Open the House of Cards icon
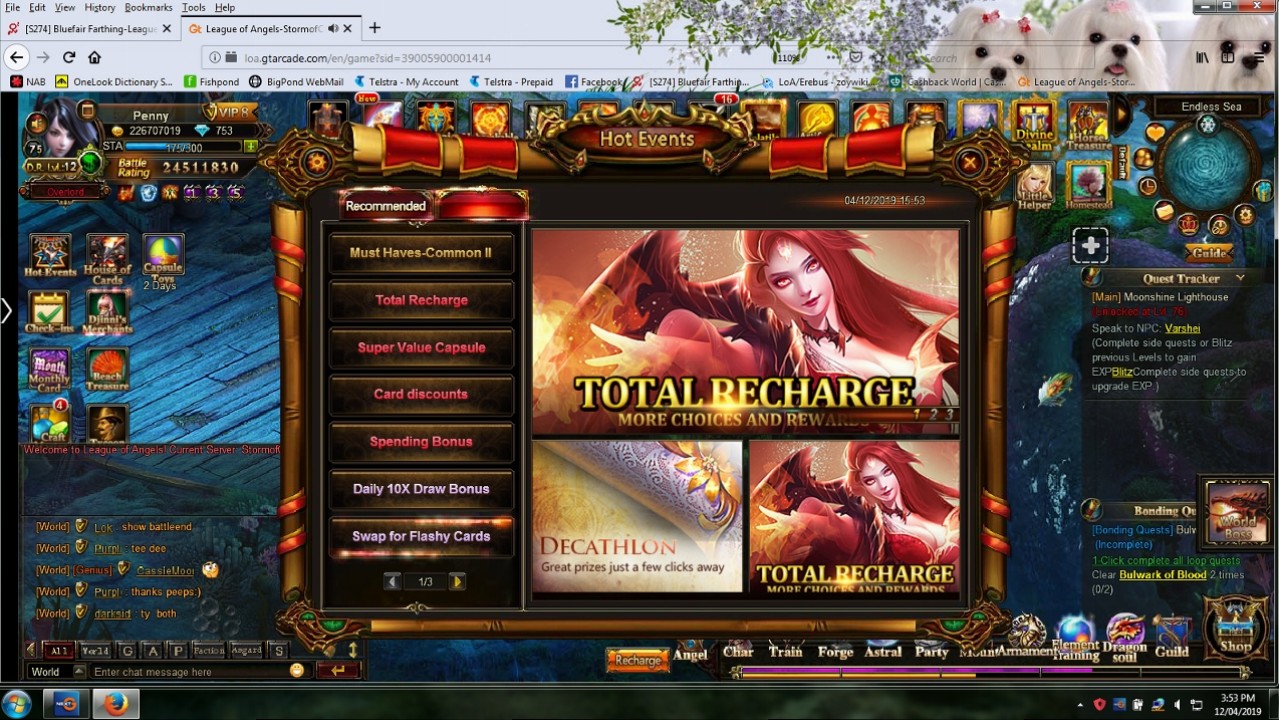Image resolution: width=1279 pixels, height=720 pixels. click(x=107, y=258)
